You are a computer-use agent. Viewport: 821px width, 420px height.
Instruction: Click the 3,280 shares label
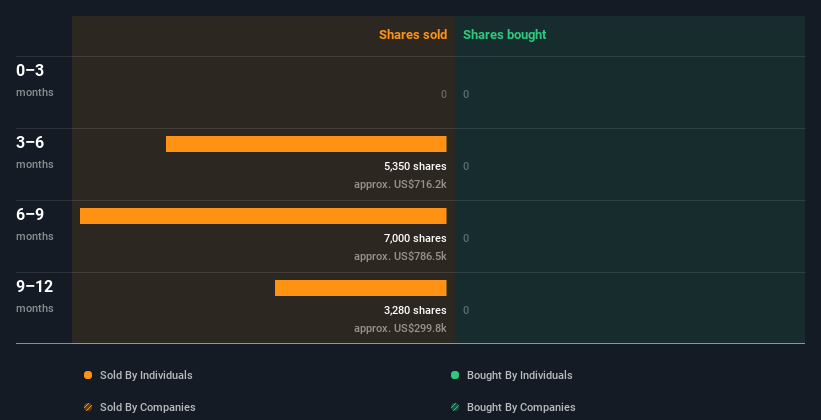click(415, 311)
